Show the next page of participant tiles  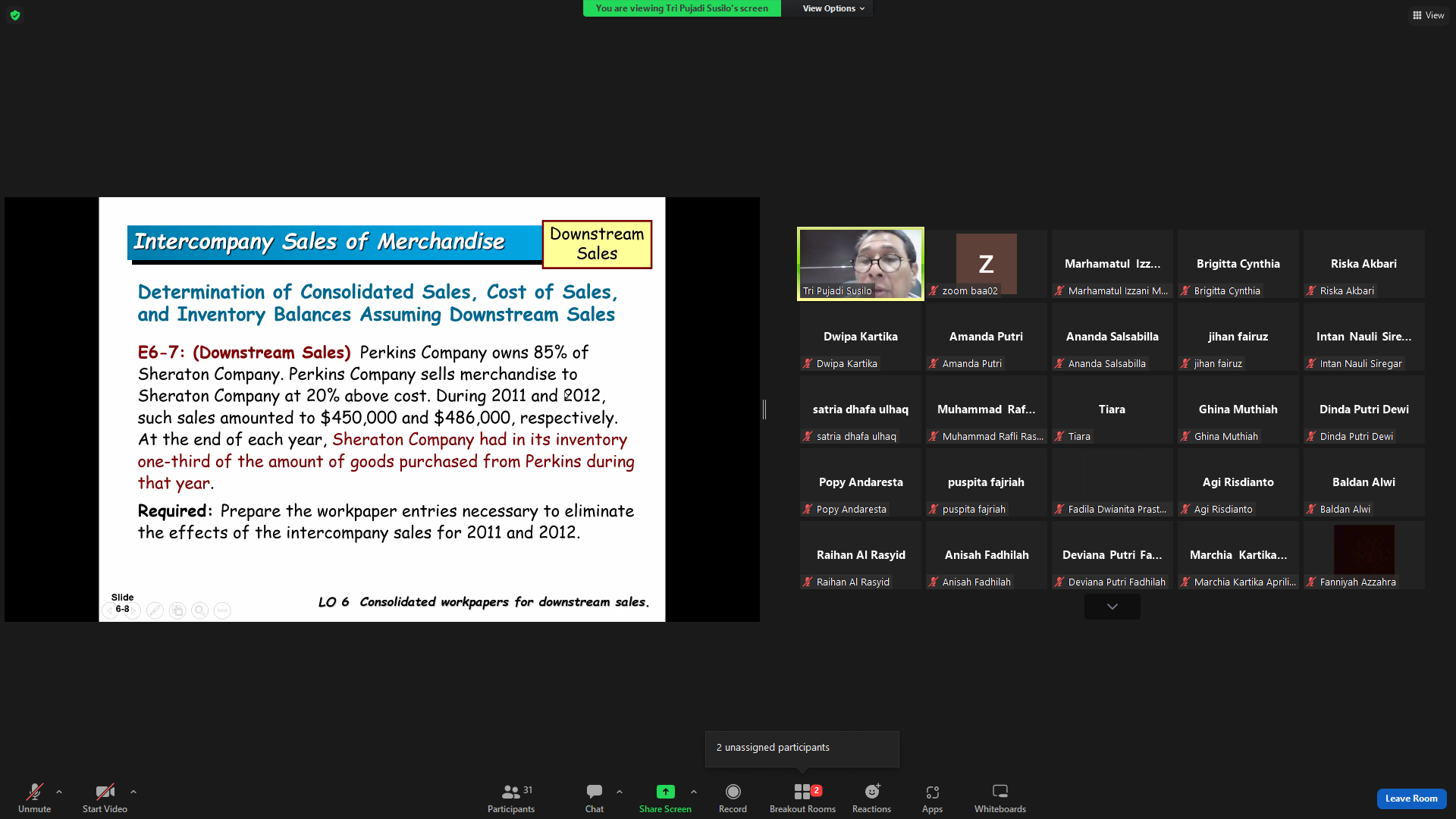tap(1112, 607)
